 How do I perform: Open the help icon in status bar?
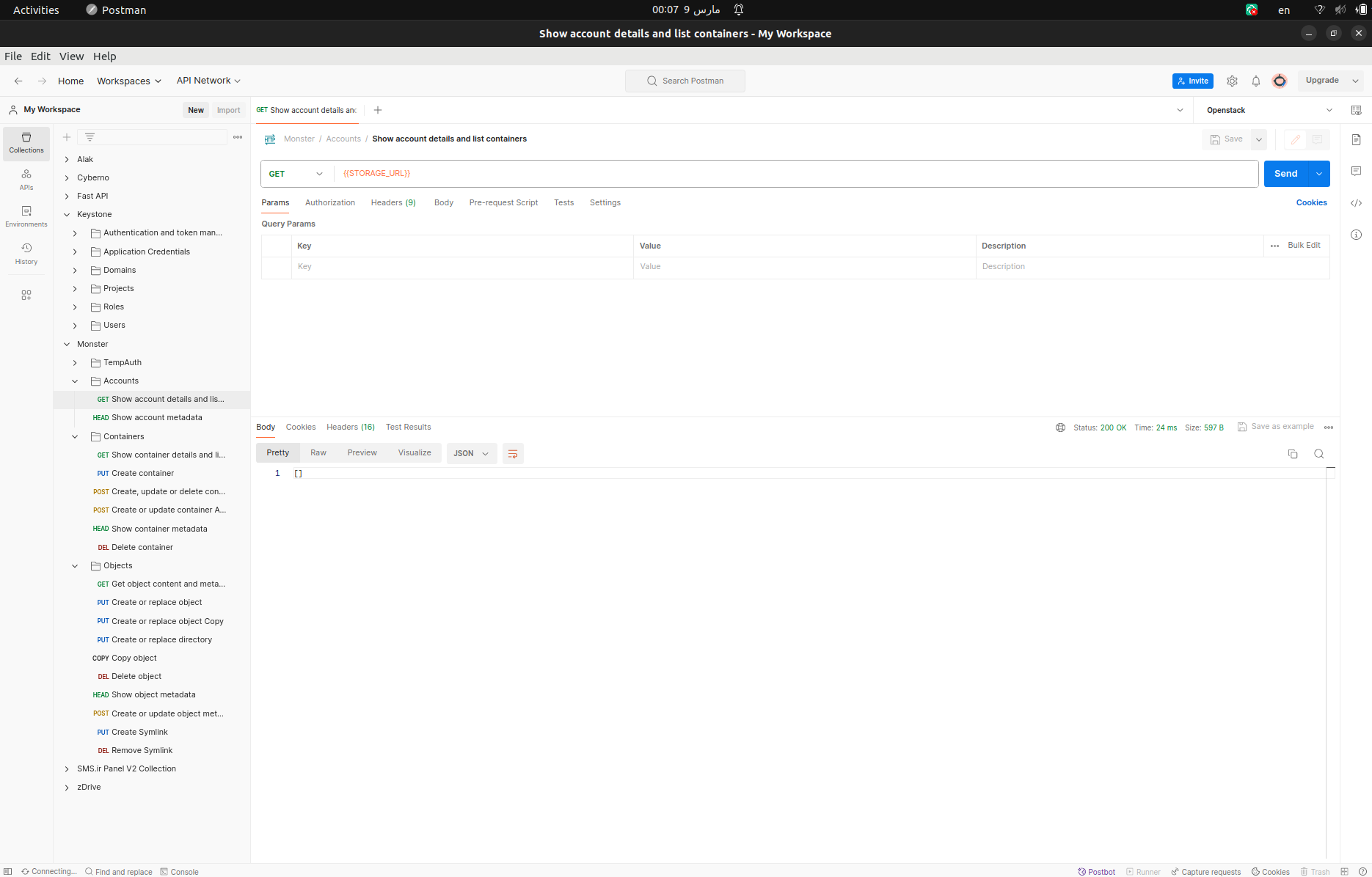pyautogui.click(x=1362, y=872)
